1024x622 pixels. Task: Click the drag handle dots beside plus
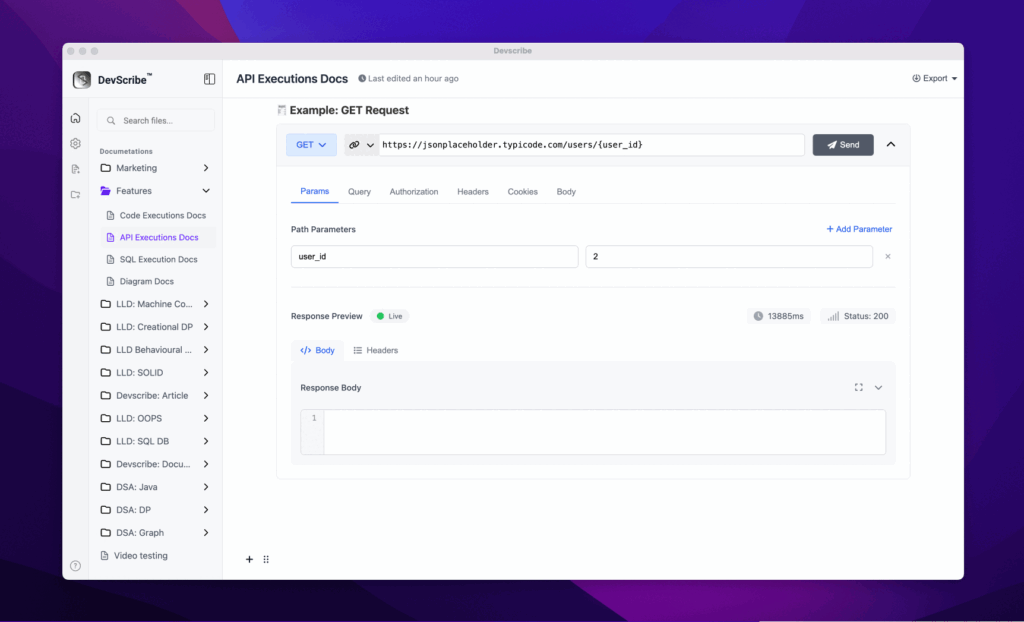click(266, 559)
